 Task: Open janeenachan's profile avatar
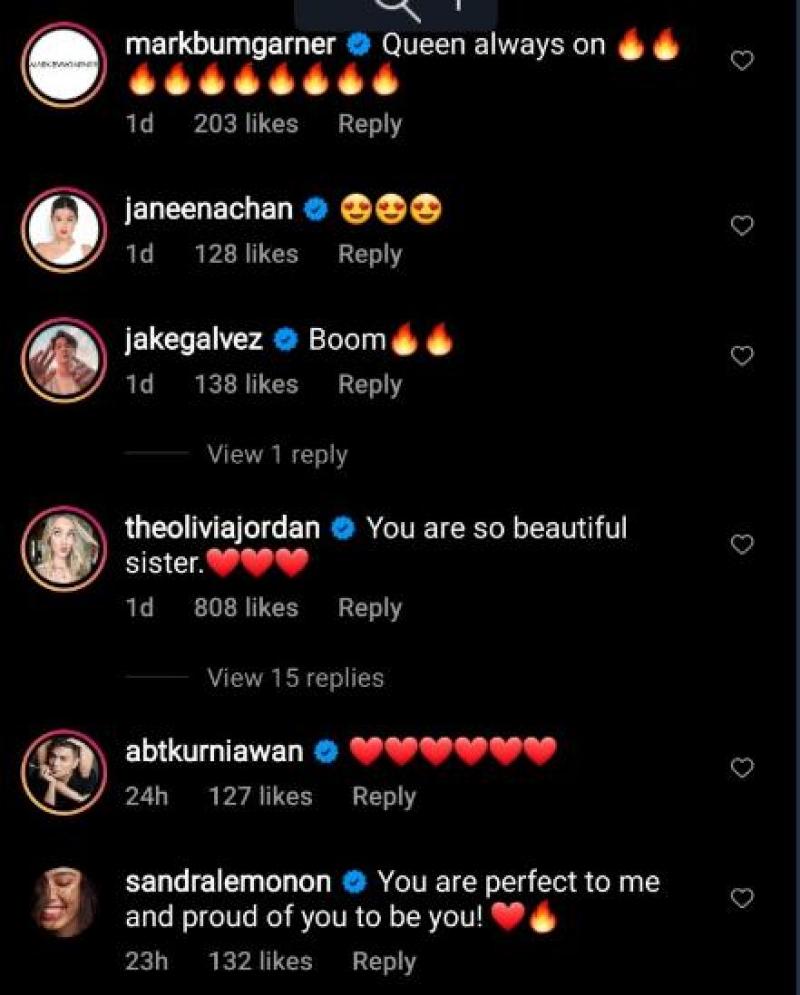click(x=64, y=227)
